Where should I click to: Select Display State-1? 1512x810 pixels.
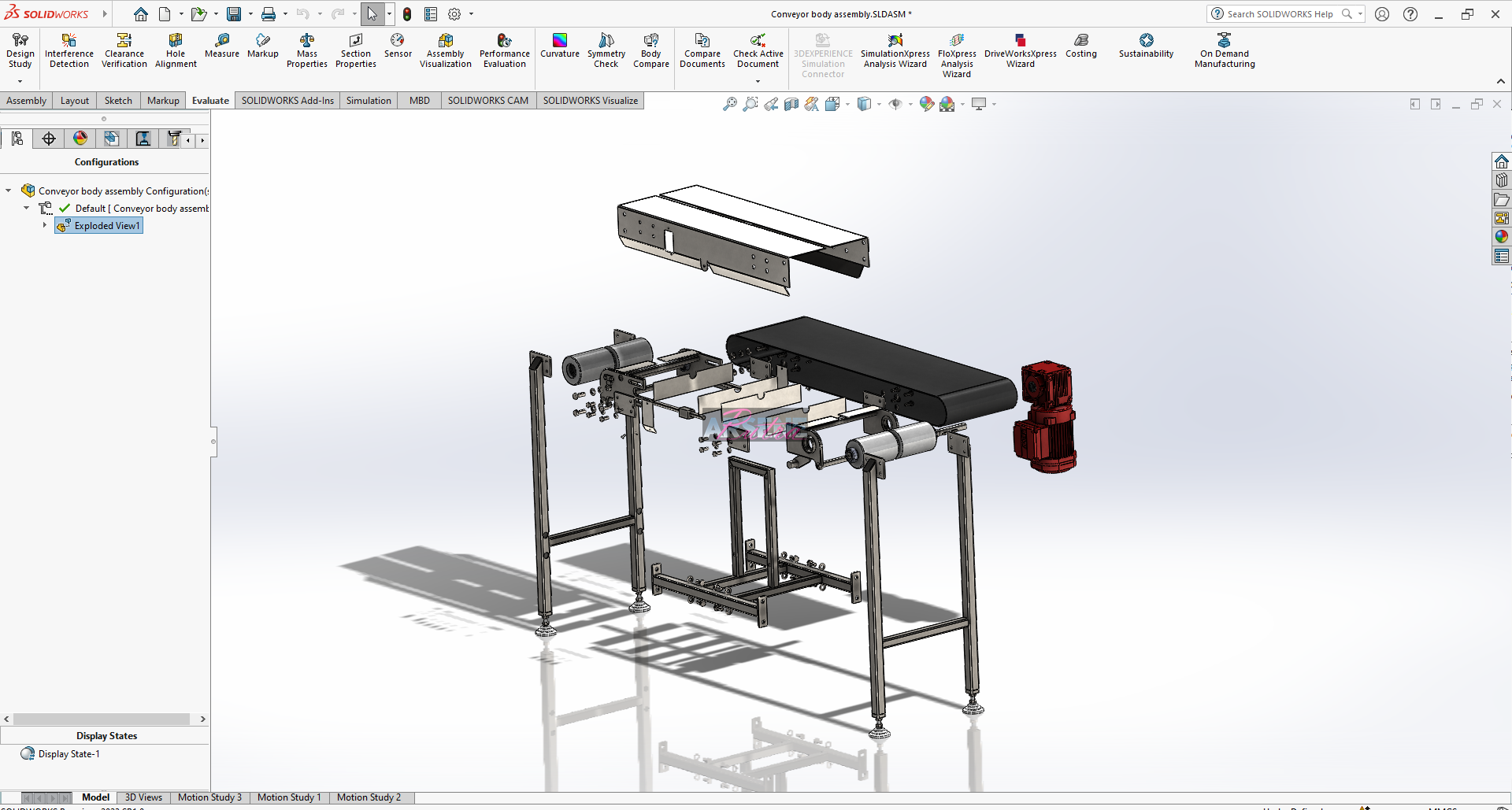click(x=61, y=754)
